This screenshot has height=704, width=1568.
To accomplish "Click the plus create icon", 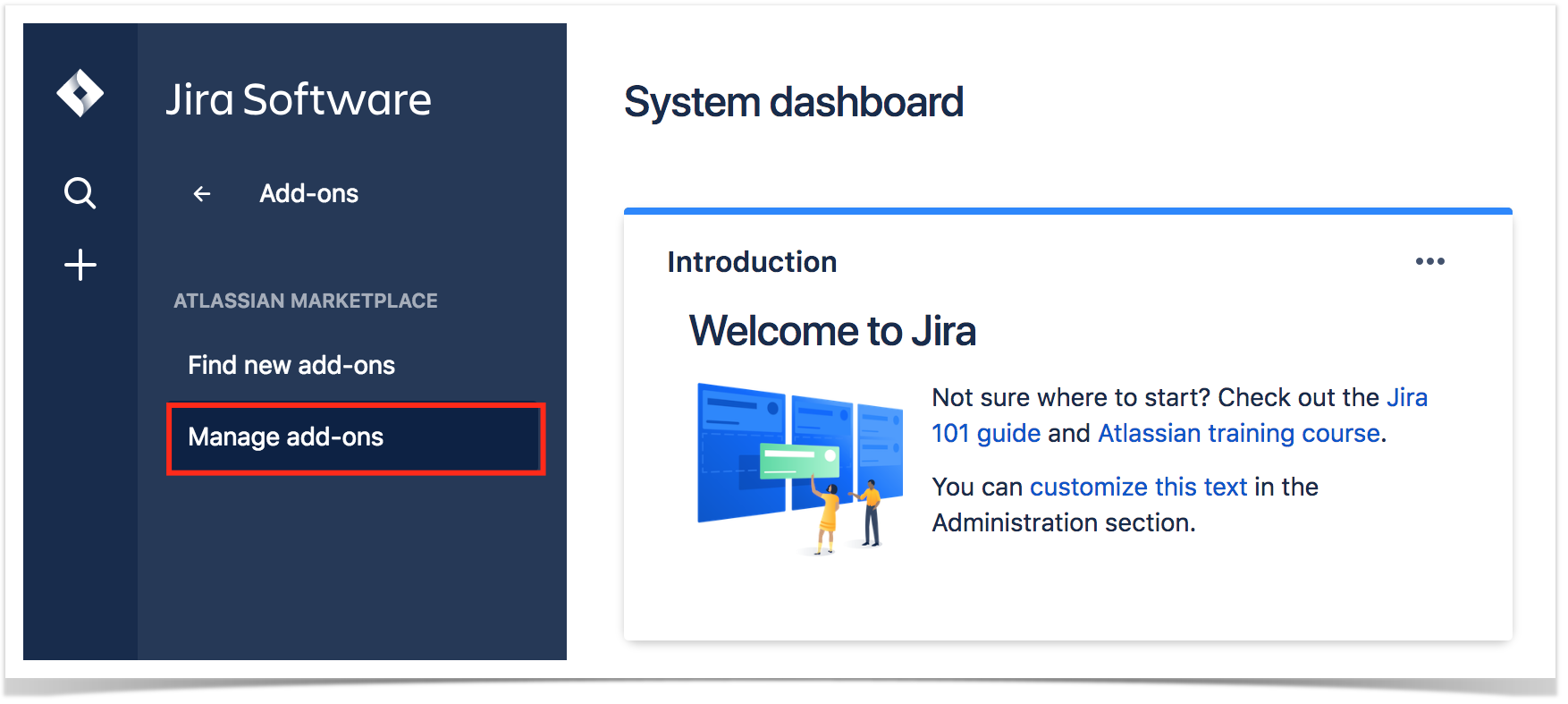I will click(80, 265).
